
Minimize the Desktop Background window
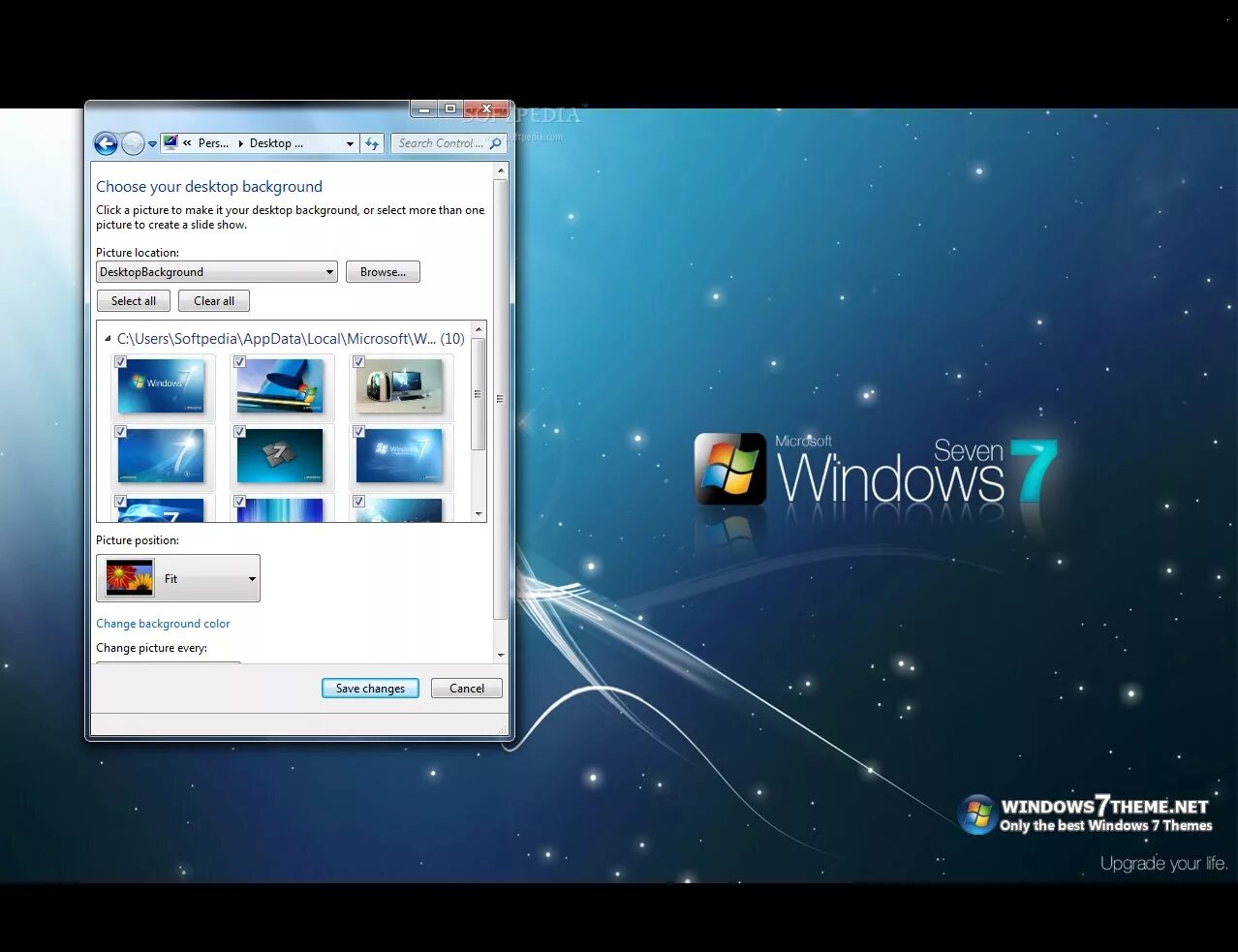coord(423,108)
